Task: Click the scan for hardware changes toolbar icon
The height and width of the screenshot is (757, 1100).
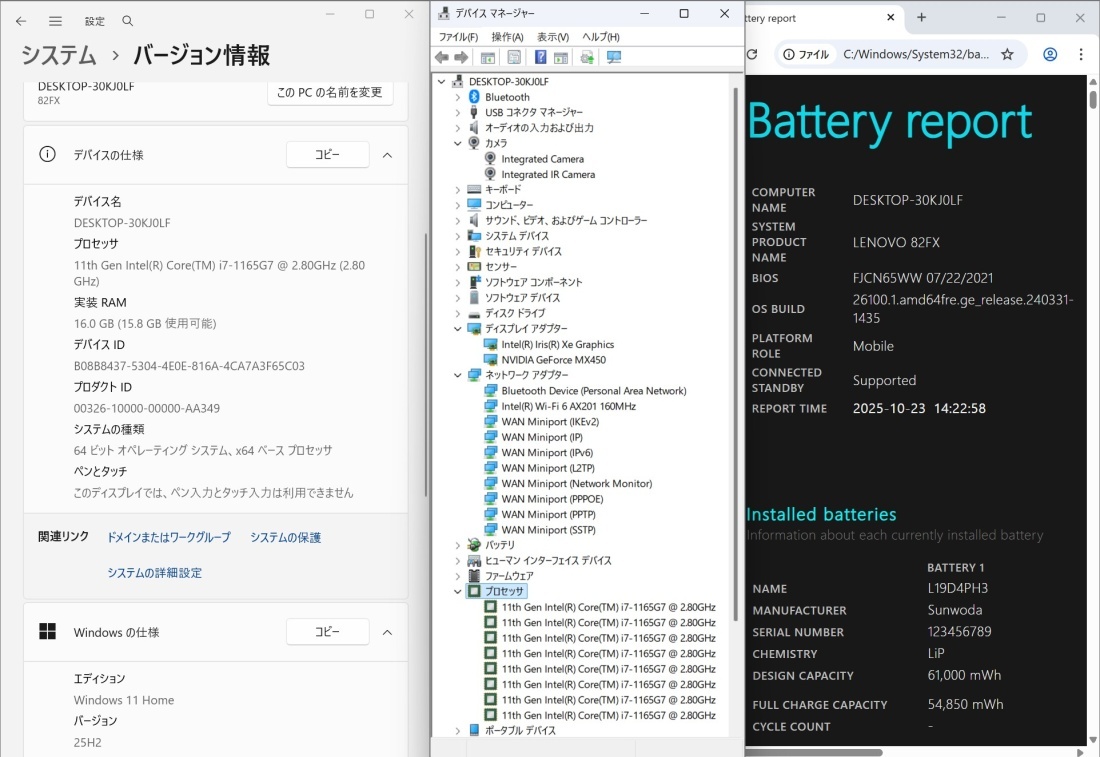Action: [614, 58]
